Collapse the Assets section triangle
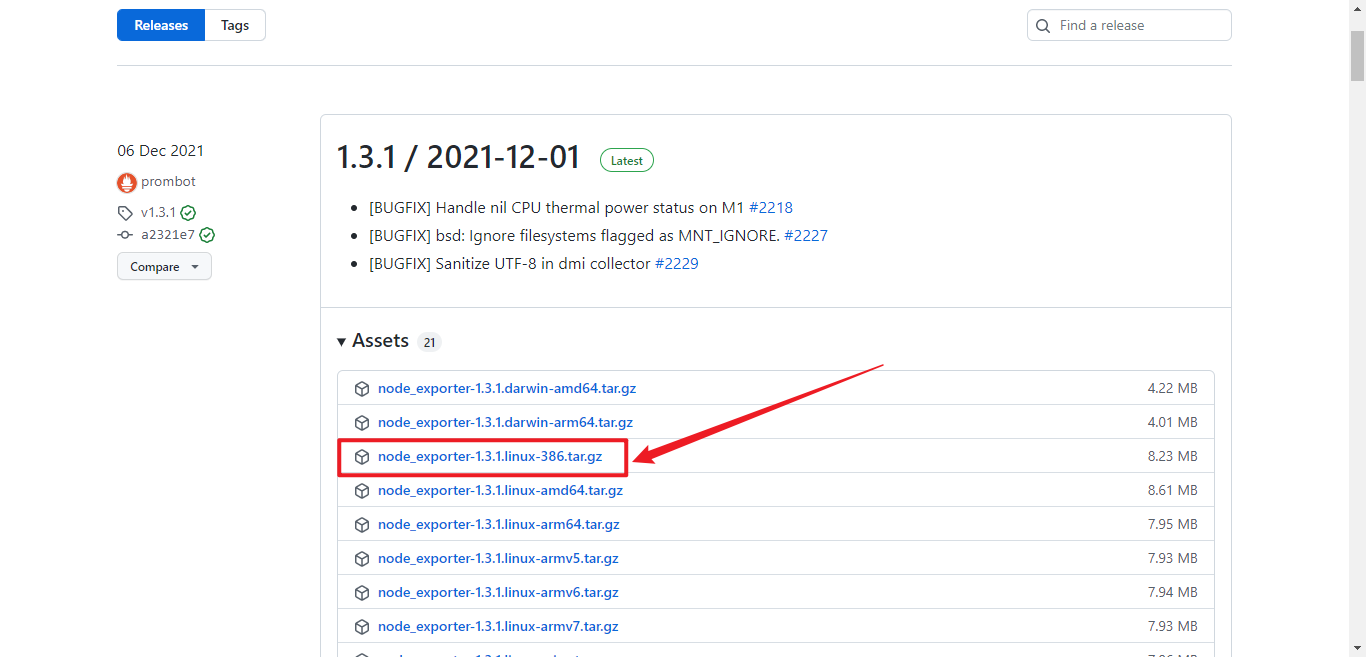Viewport: 1366px width, 657px height. tap(343, 341)
